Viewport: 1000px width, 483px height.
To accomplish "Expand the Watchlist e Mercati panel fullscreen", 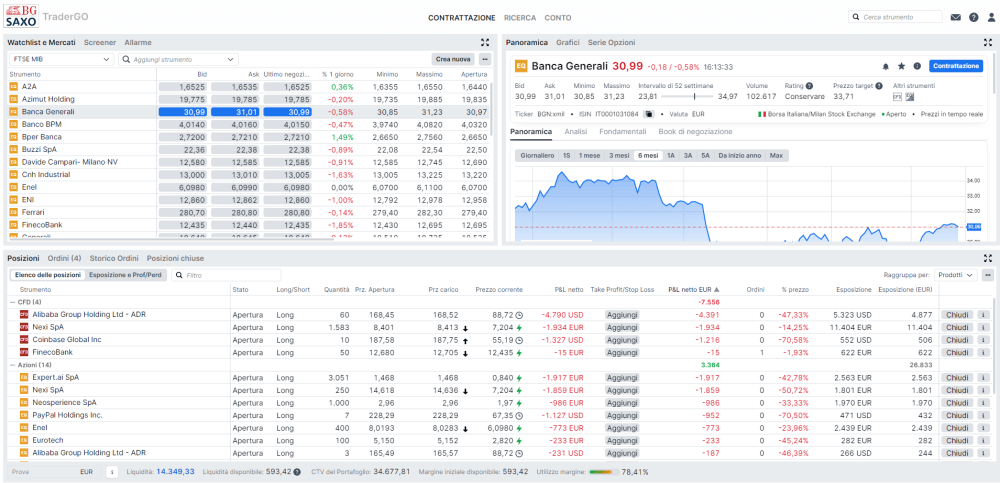I will (x=485, y=42).
